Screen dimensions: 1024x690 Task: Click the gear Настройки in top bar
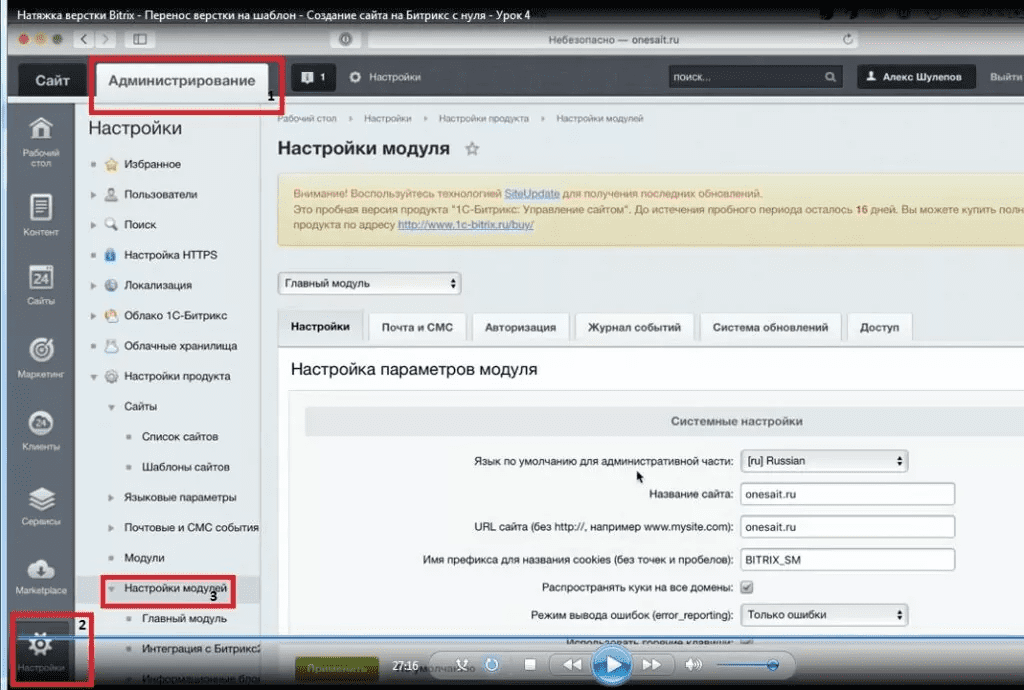(385, 77)
